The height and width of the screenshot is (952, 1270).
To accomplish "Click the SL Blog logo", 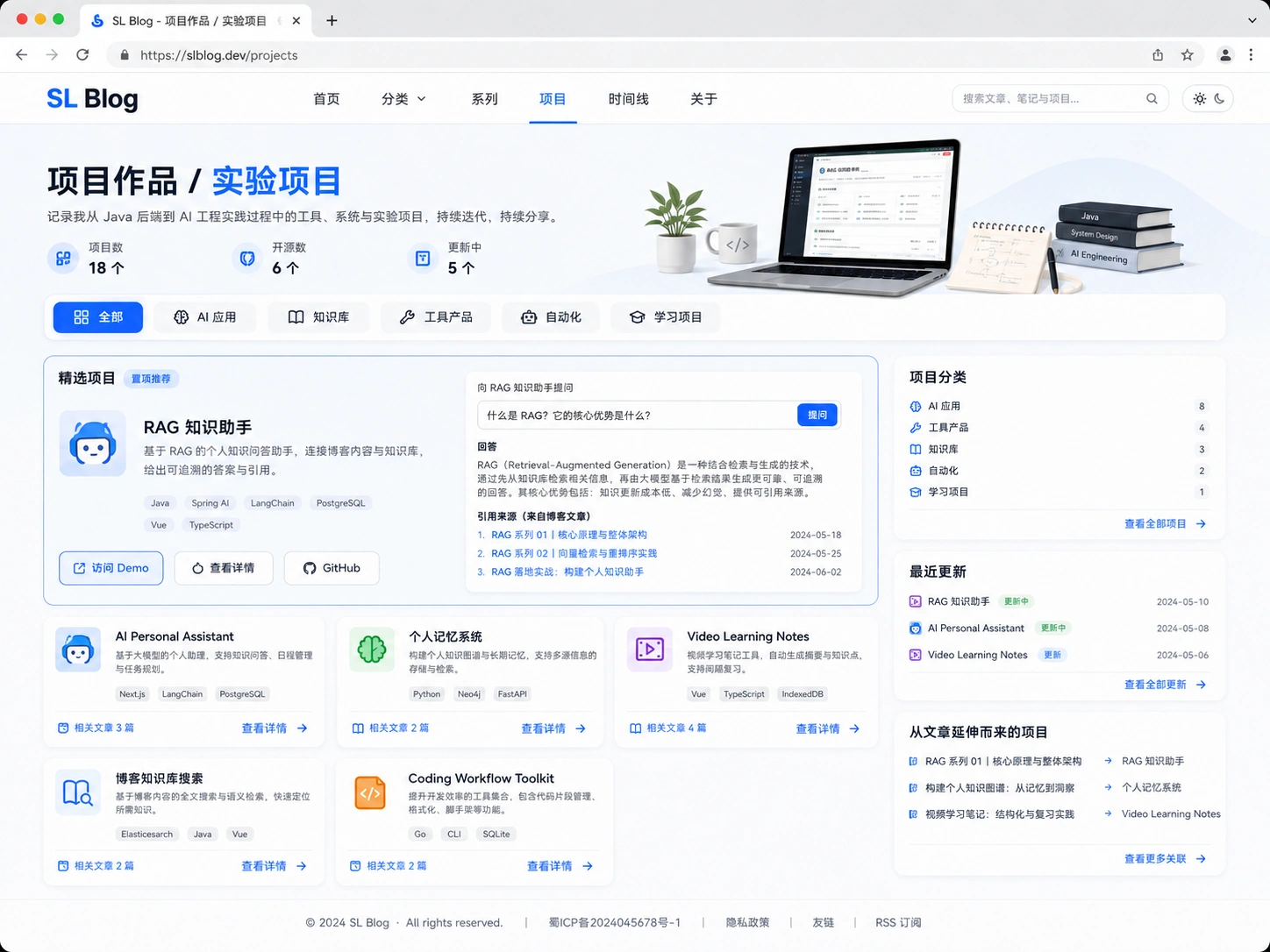I will pos(92,99).
